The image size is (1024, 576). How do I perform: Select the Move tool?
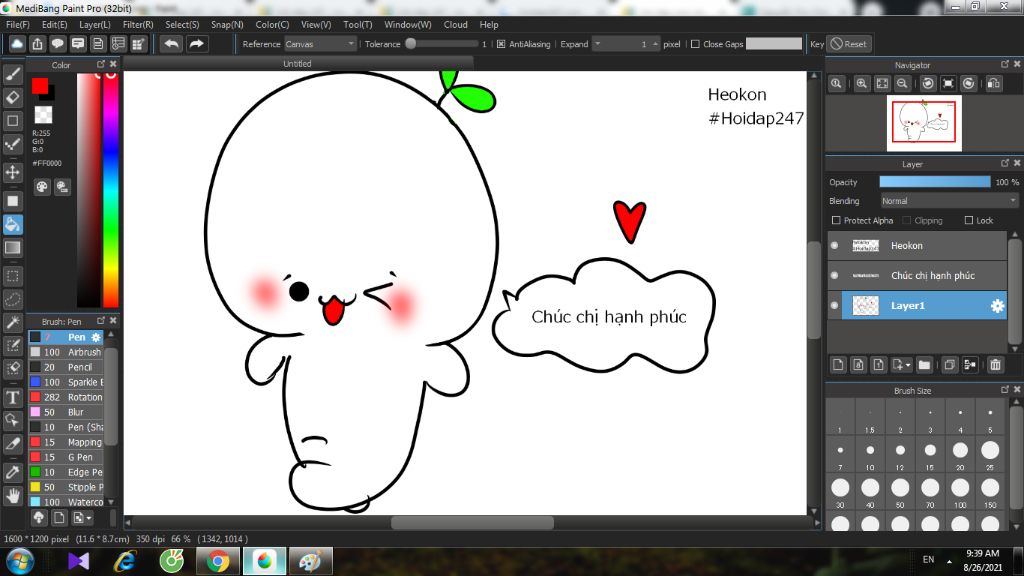coord(12,172)
